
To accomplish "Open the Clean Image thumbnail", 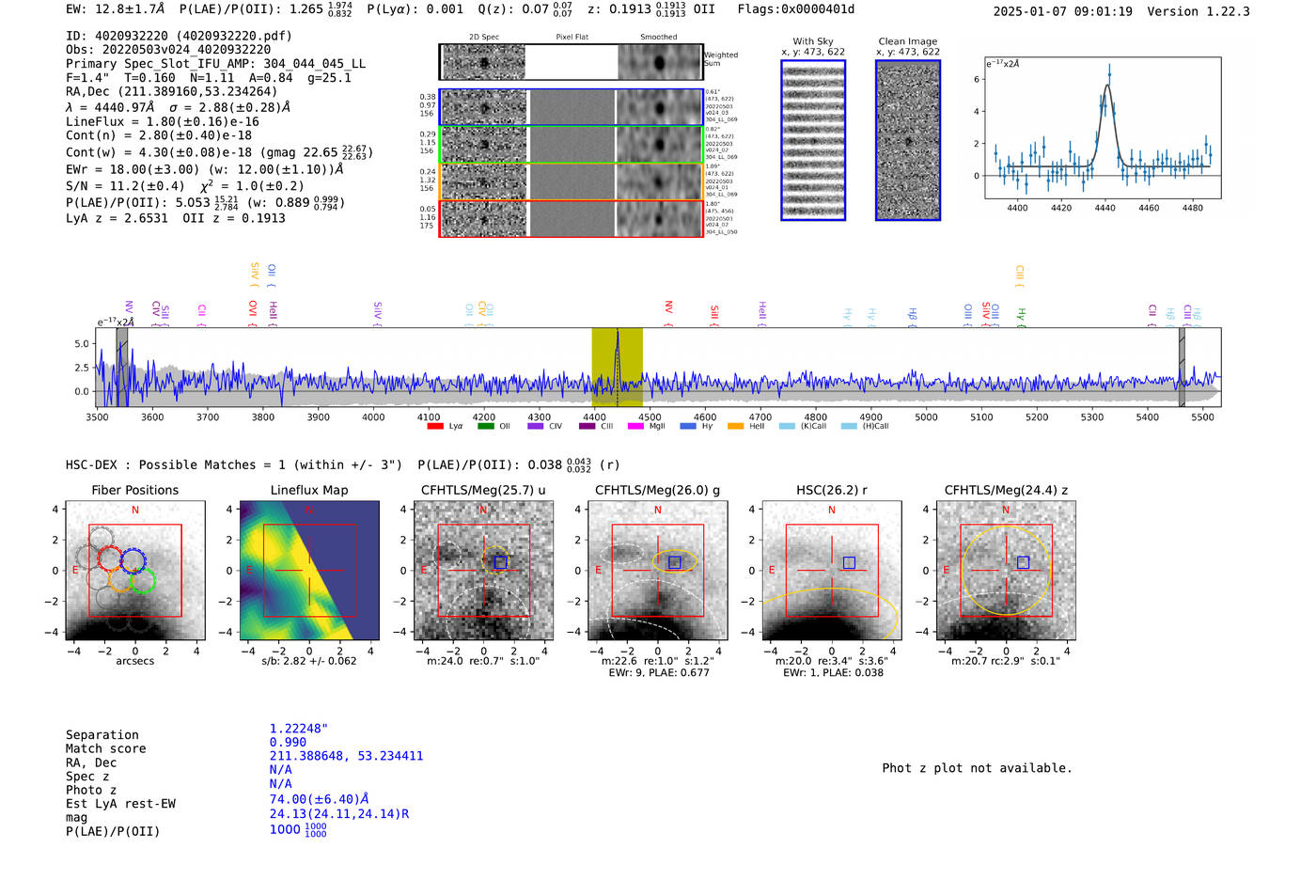I will (908, 140).
